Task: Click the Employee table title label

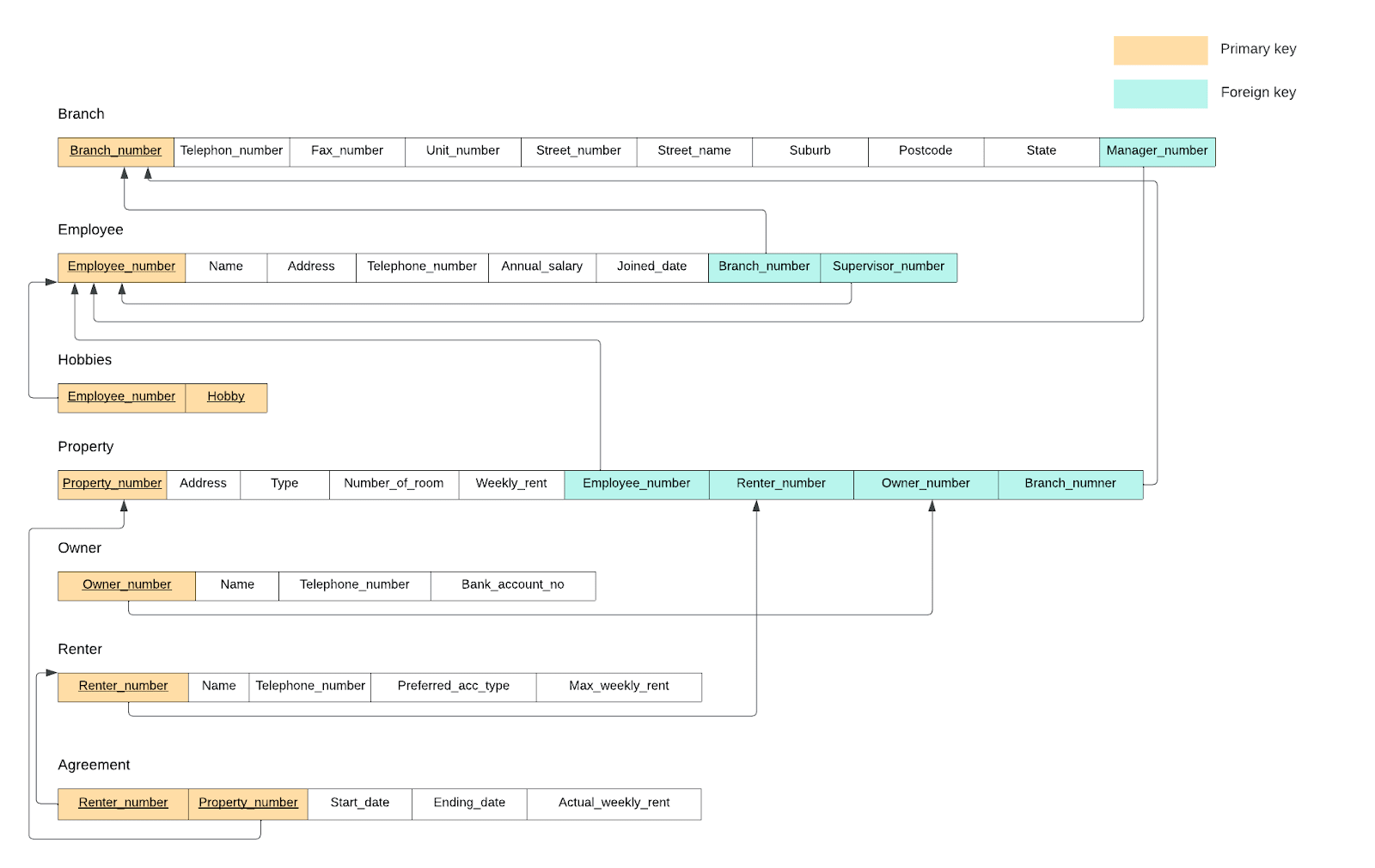Action: (x=89, y=229)
